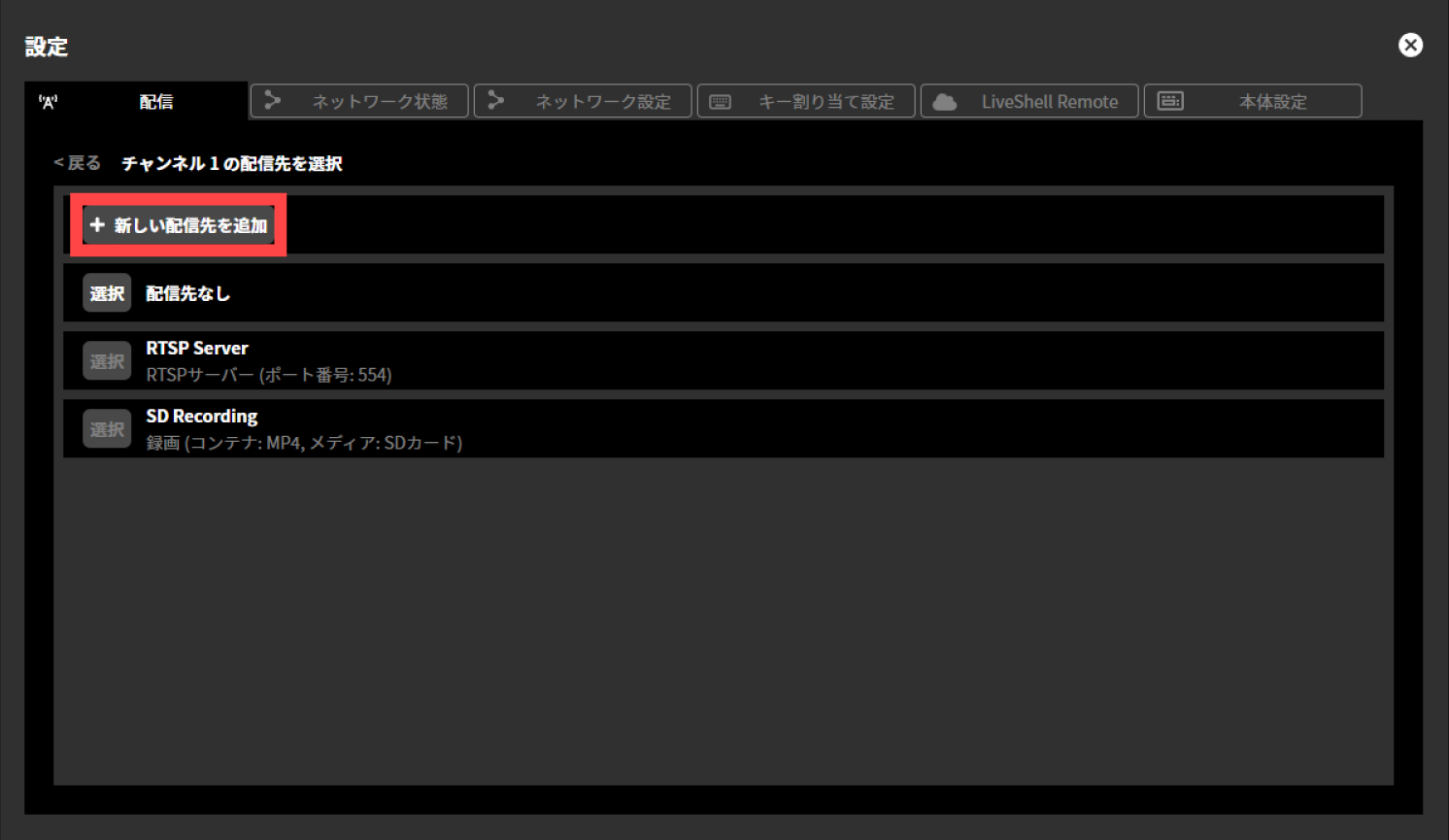Click the keyboard icon for キー割り当て設定
The height and width of the screenshot is (840, 1449).
click(x=720, y=100)
